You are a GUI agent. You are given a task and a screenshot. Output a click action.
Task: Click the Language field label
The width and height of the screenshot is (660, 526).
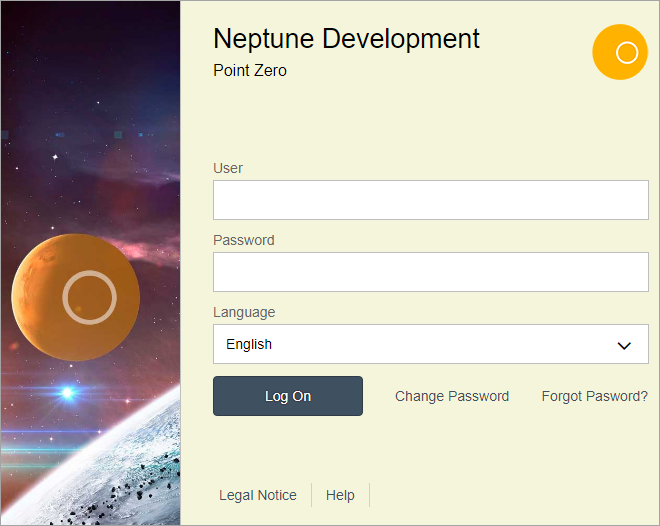244,312
